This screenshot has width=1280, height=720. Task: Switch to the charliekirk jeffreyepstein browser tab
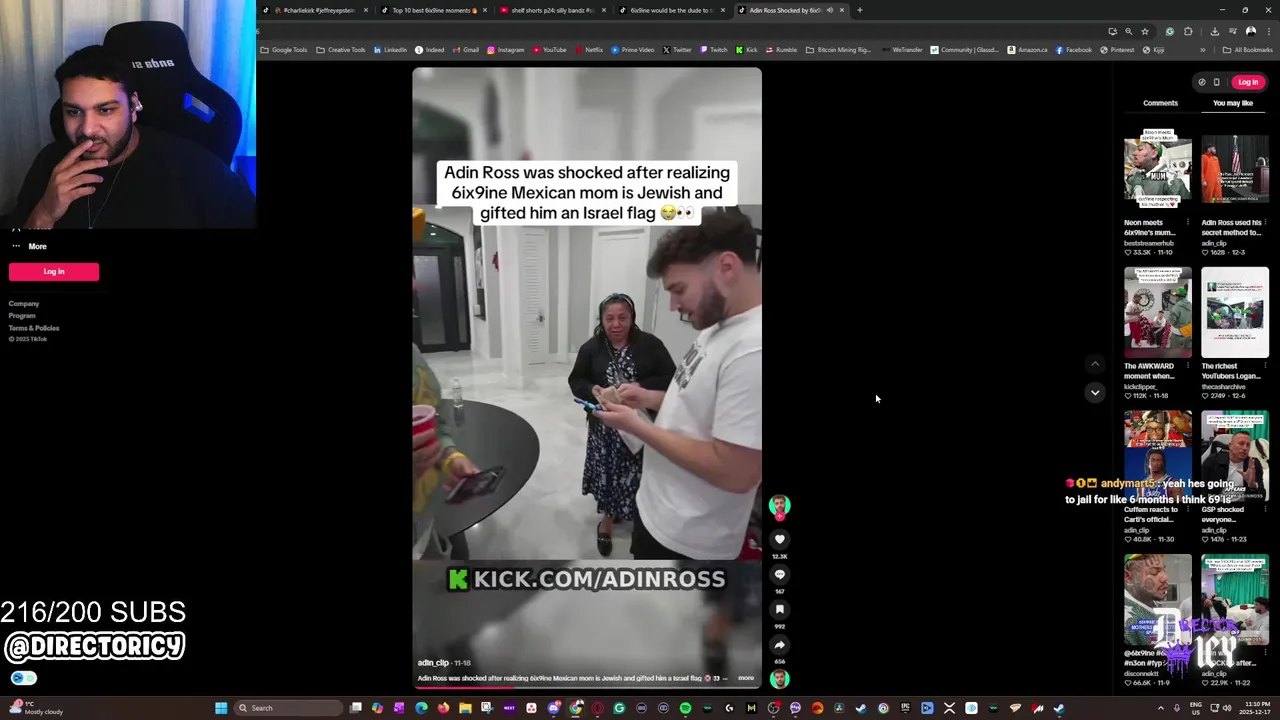(x=316, y=10)
